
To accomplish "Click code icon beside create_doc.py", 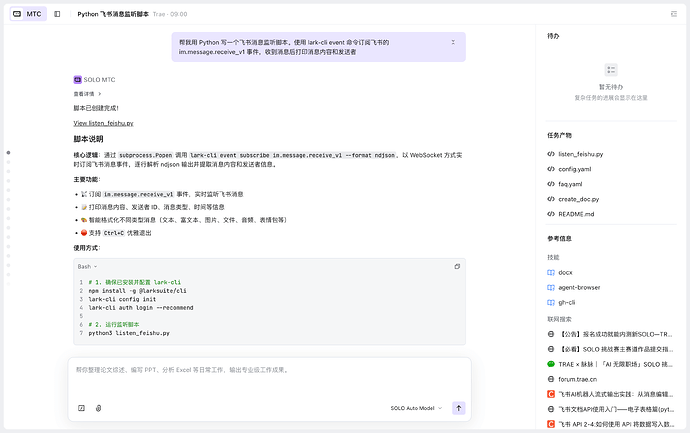I will click(x=551, y=199).
